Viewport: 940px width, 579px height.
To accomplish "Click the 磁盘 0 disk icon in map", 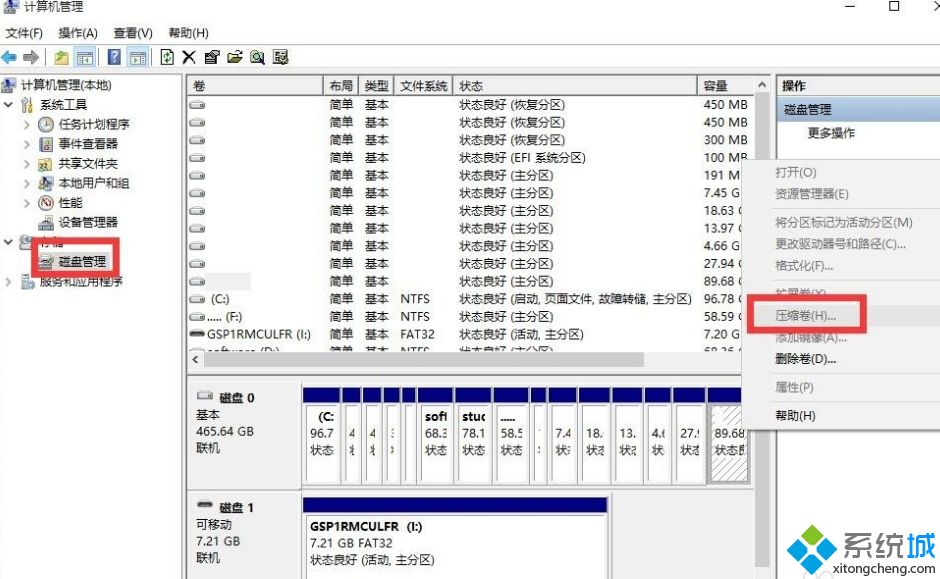I will (x=205, y=396).
